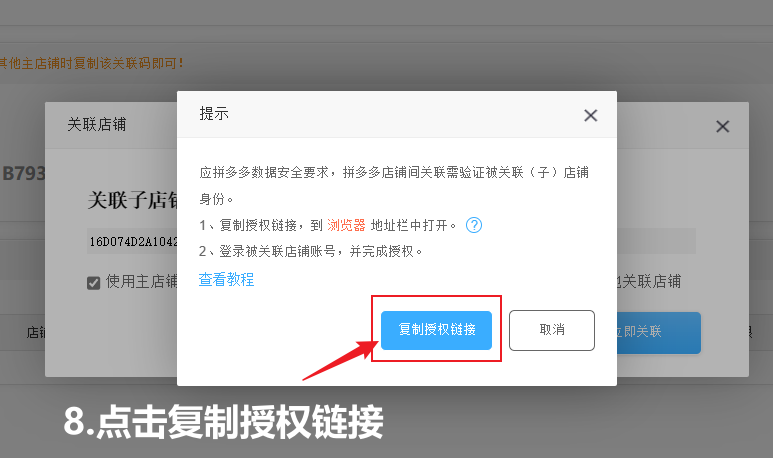Click the 关联店铺 dialog title

(x=97, y=124)
